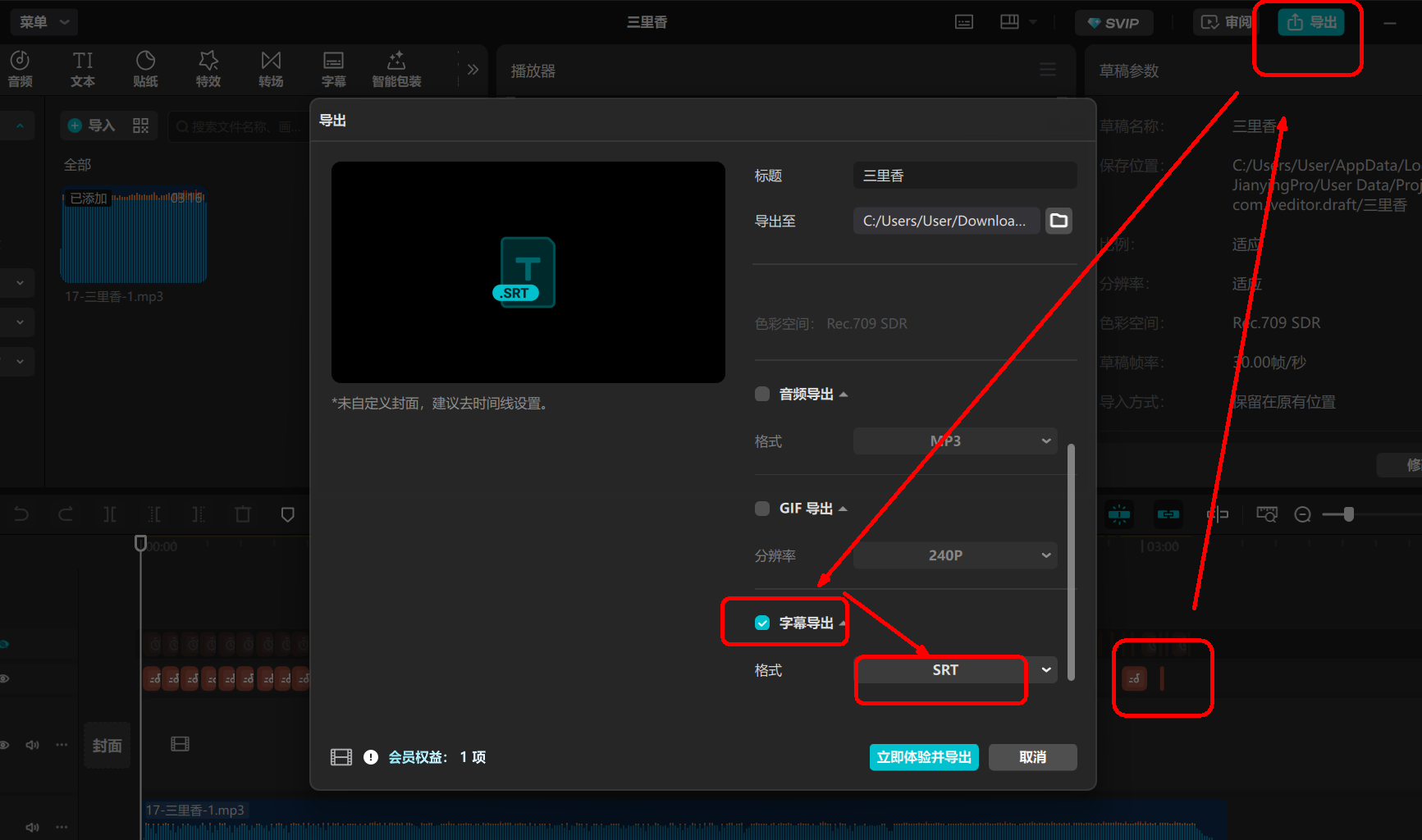This screenshot has width=1422, height=840.
Task: Toggle the link clips icon
Action: click(1168, 514)
